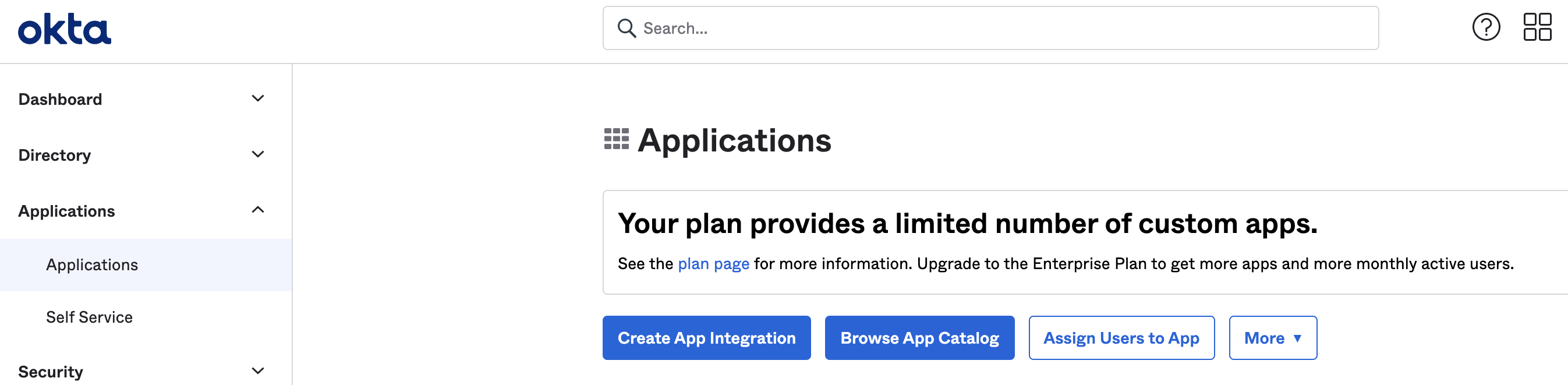This screenshot has height=385, width=1568.
Task: Expand the Directory chevron
Action: pyautogui.click(x=258, y=155)
